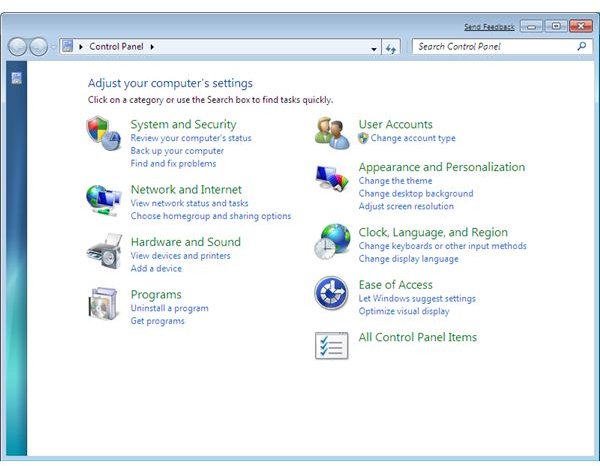
Task: Click the Control Panel icon in the address bar
Action: coord(67,46)
